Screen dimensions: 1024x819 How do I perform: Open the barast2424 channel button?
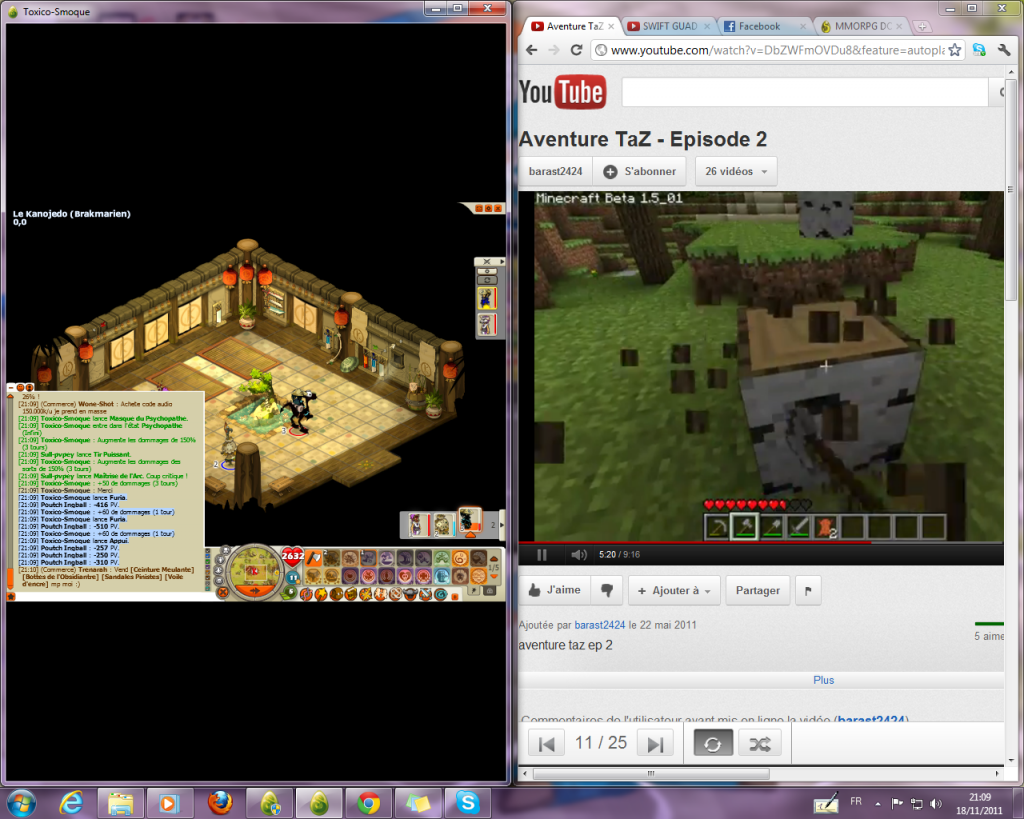555,171
